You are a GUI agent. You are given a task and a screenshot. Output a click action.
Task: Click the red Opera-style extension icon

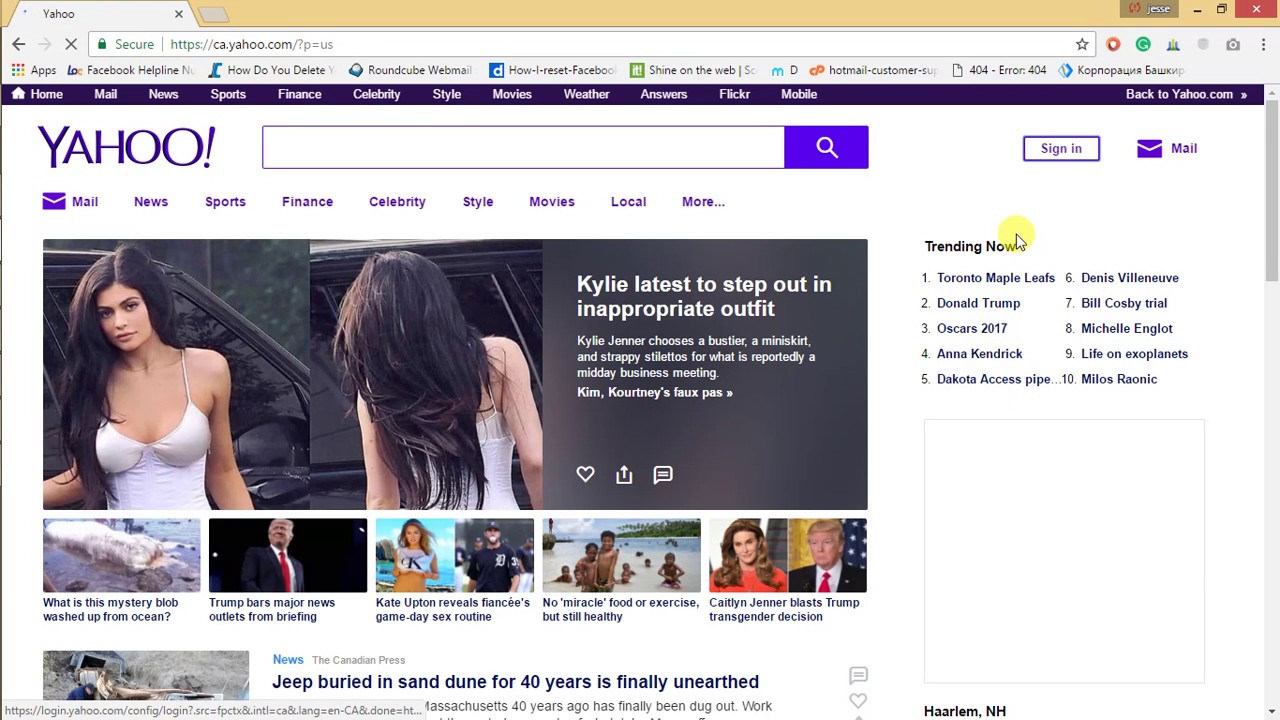[x=1113, y=44]
